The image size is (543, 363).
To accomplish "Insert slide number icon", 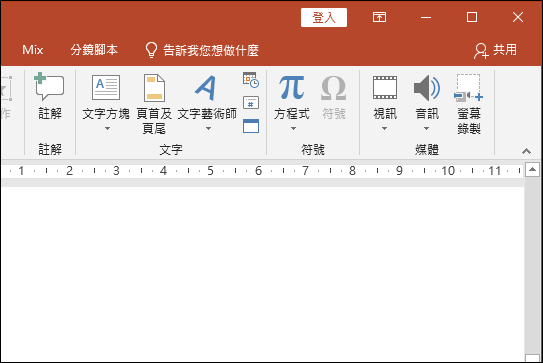I will (251, 103).
